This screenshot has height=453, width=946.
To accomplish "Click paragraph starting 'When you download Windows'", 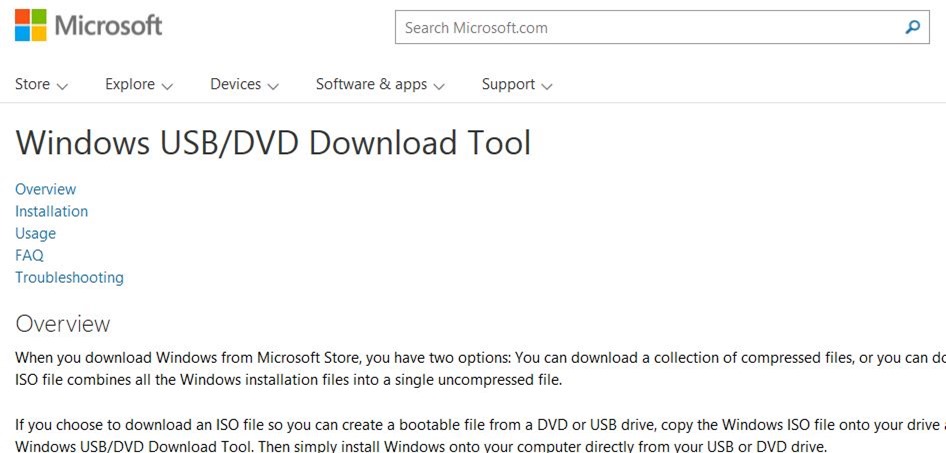I will pos(480,369).
